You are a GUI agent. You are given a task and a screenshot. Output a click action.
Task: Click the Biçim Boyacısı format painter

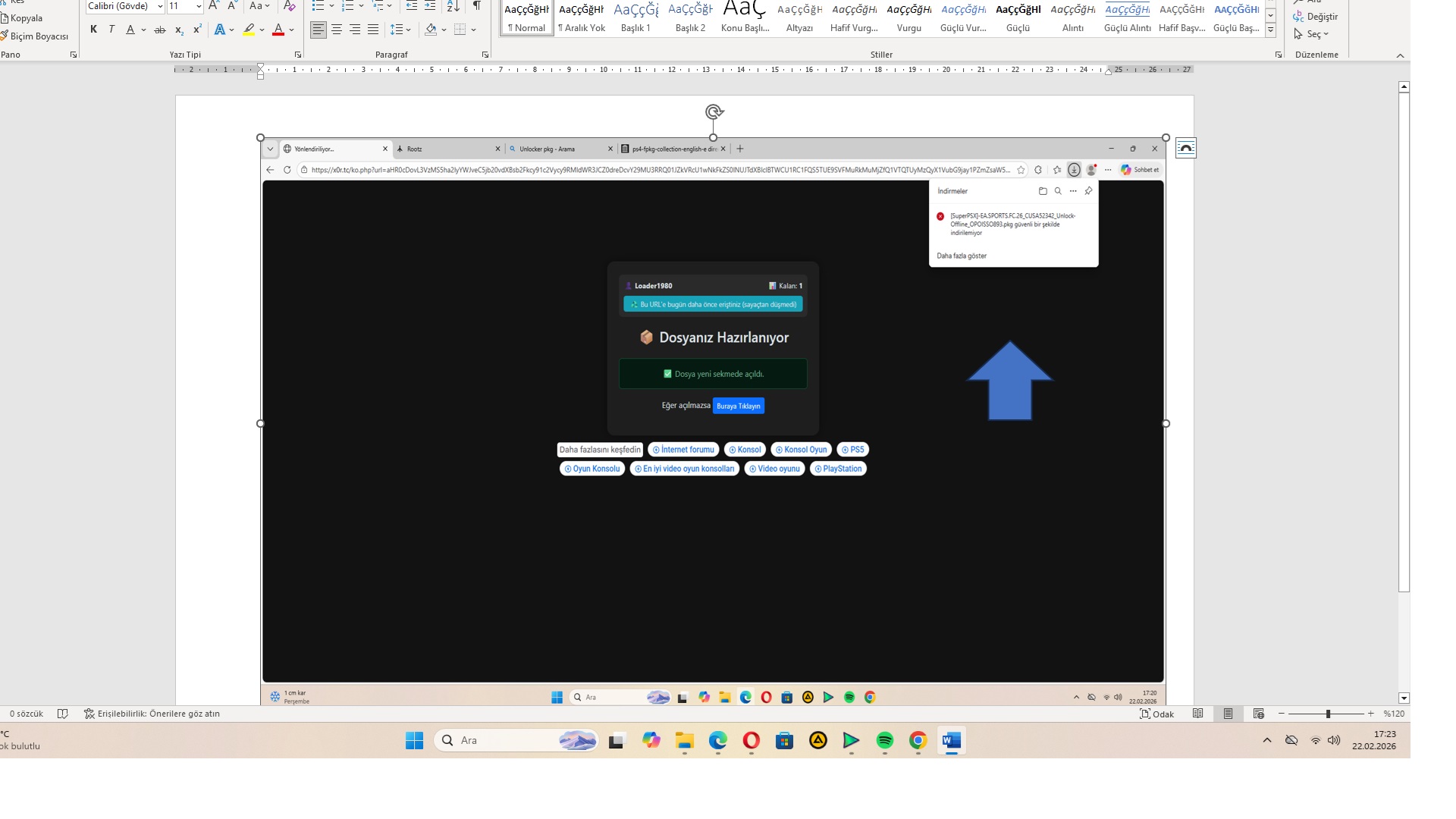click(x=38, y=36)
